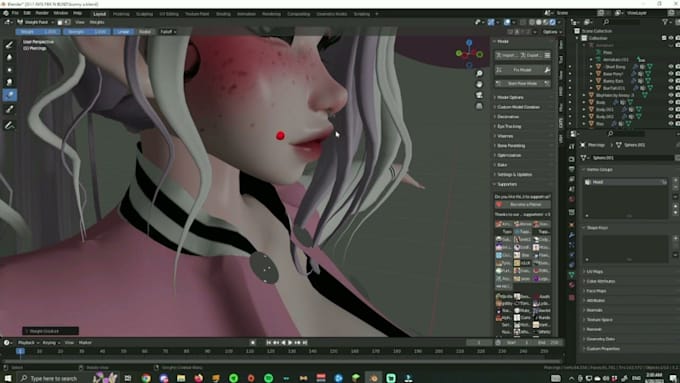Select the Smear weight tool
This screenshot has width=680, height=383.
point(10,82)
